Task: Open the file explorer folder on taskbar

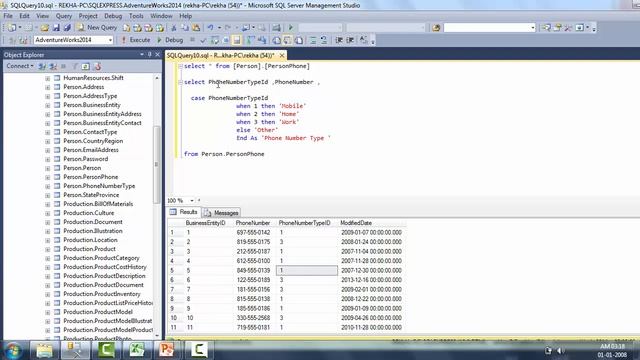Action: pyautogui.click(x=44, y=350)
